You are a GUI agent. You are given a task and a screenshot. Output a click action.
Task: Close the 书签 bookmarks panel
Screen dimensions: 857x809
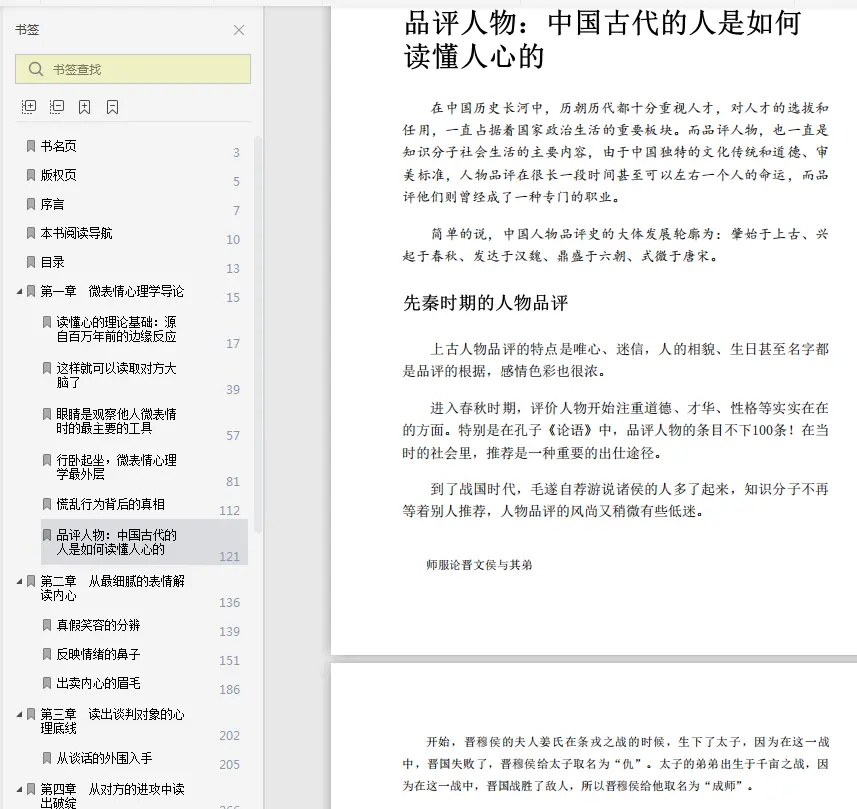pyautogui.click(x=239, y=30)
